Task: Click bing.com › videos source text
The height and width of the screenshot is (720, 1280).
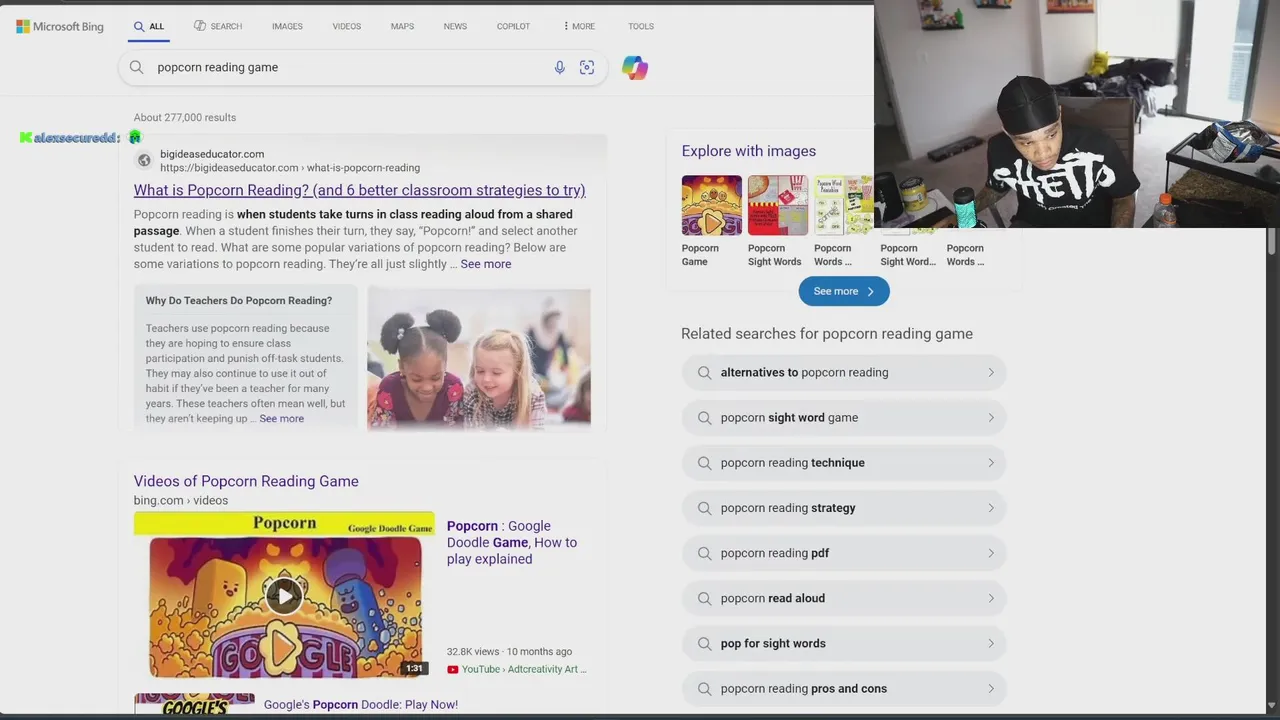Action: coord(181,500)
